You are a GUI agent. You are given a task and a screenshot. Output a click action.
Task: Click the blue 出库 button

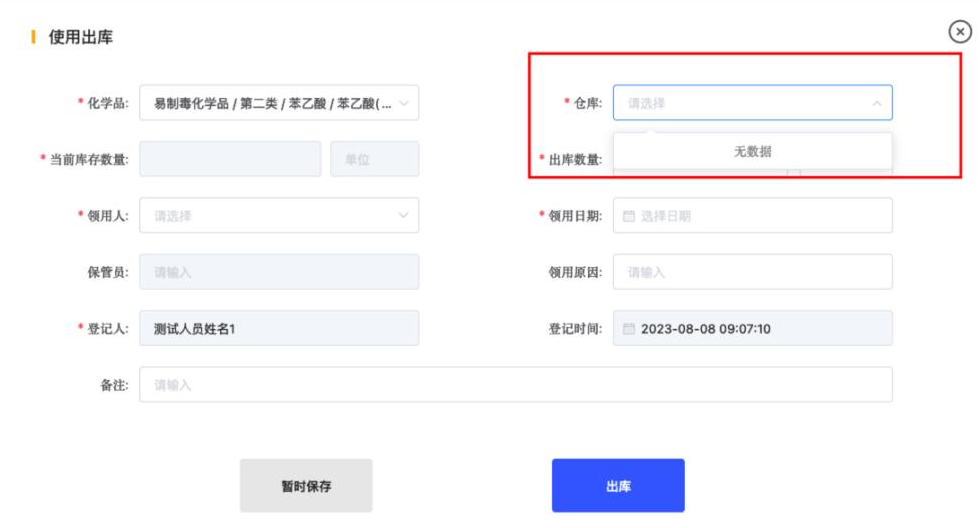click(618, 486)
